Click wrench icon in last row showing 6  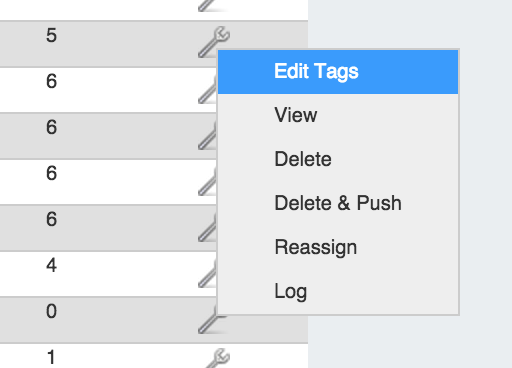(207, 227)
